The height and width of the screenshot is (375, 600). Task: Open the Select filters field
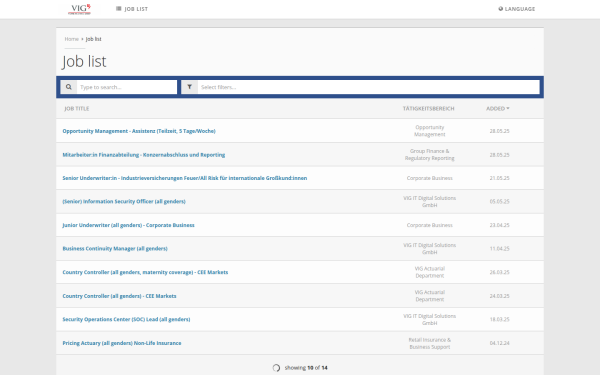pyautogui.click(x=368, y=87)
